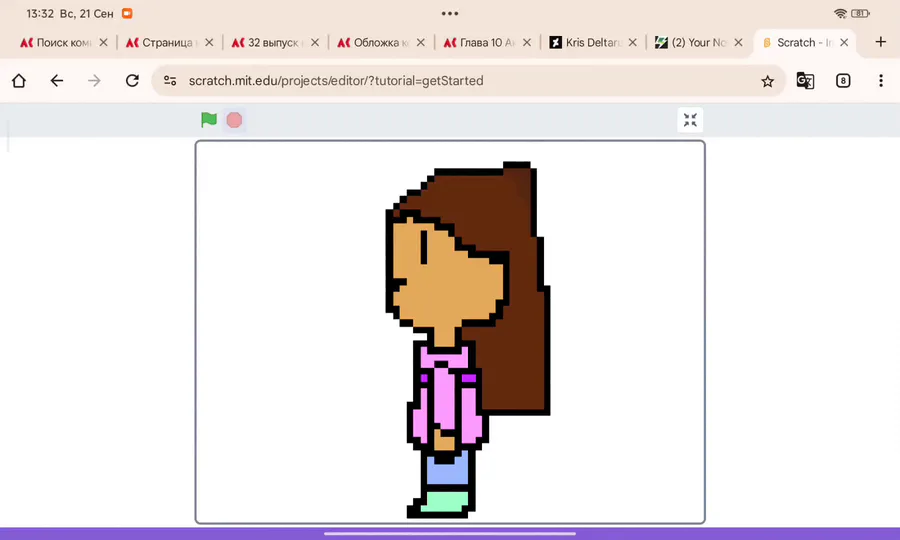
Task: Open browser three-dot menu
Action: coord(881,81)
